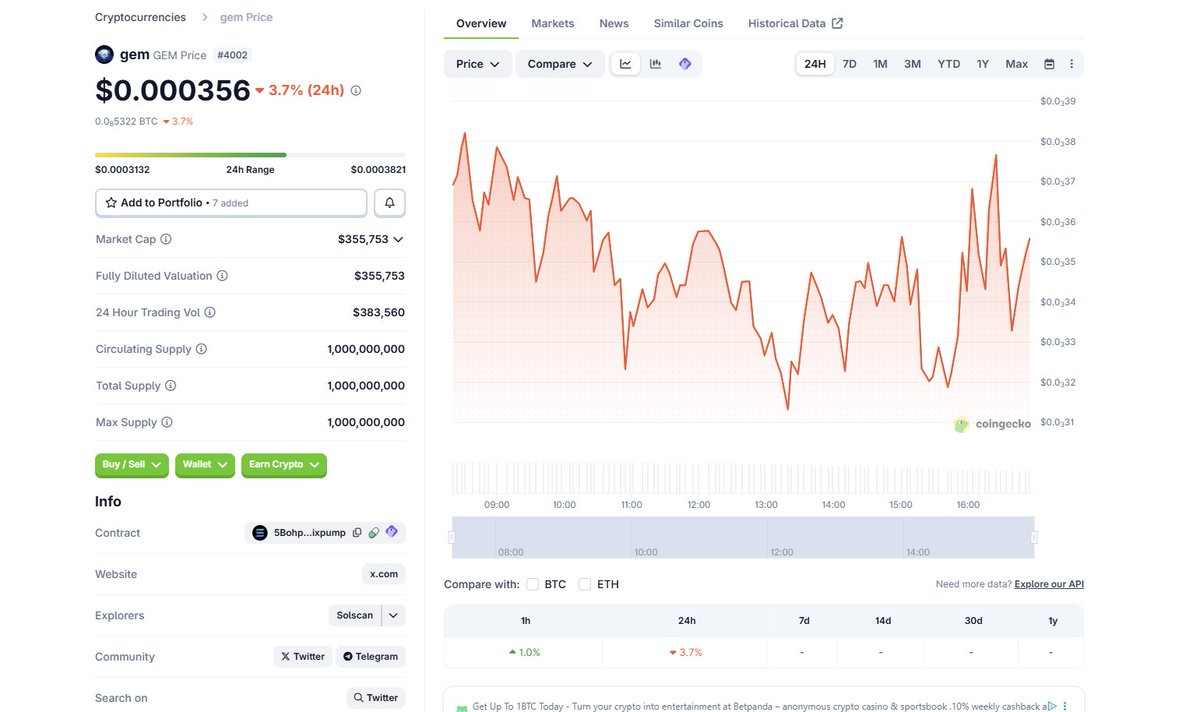The image size is (1200, 712).
Task: Open the Compare dropdown
Action: [x=560, y=64]
